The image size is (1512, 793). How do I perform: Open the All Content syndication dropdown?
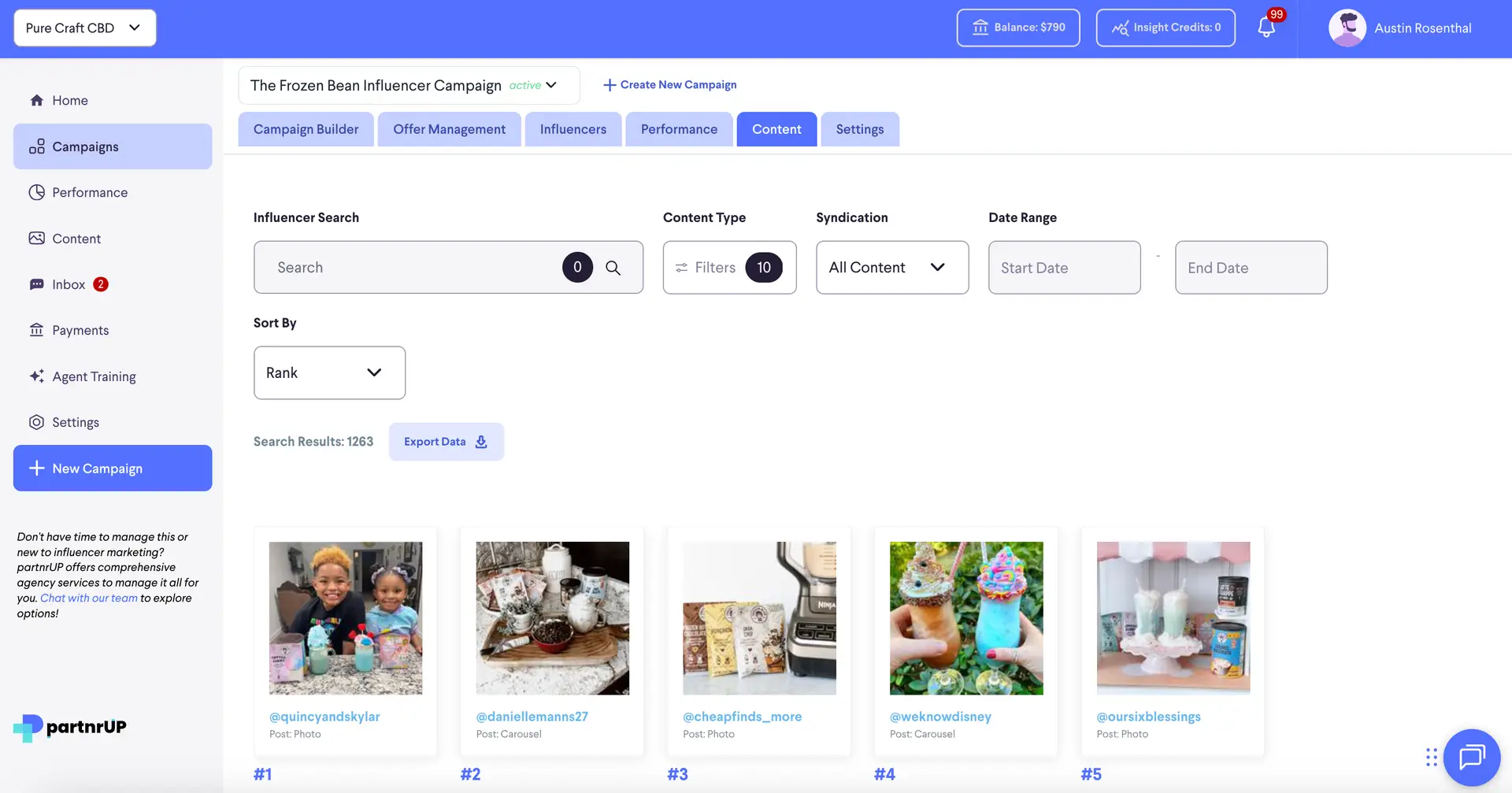891,268
